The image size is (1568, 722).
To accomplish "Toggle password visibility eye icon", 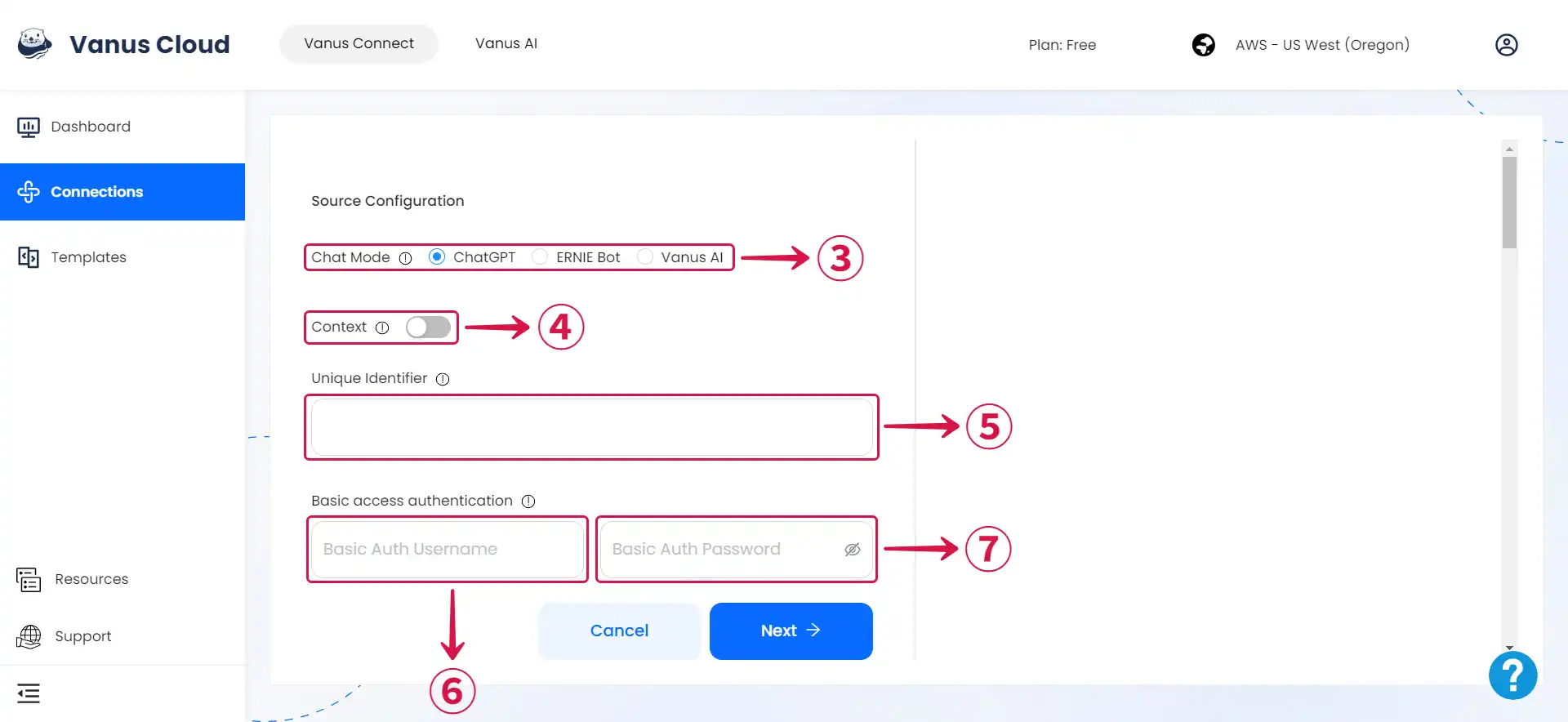I will pyautogui.click(x=853, y=550).
